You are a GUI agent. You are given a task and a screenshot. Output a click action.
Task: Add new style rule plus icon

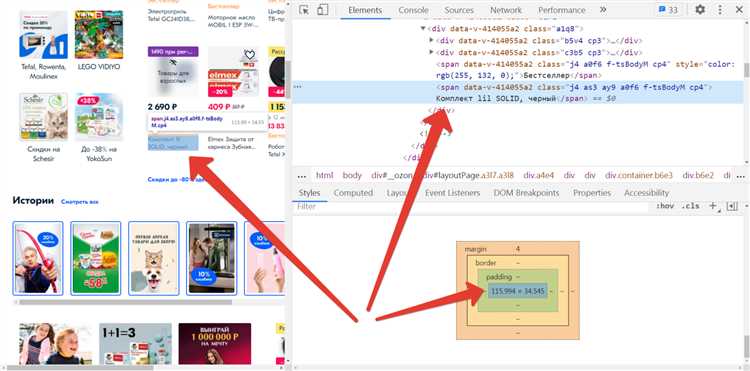pyautogui.click(x=713, y=206)
